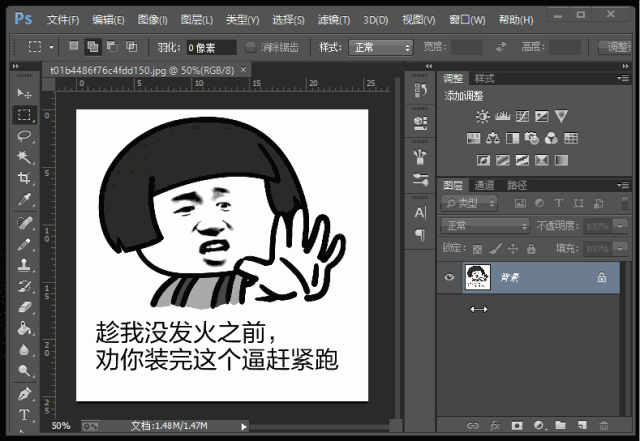Select the Pen tool
This screenshot has height=441, width=640.
coord(24,394)
